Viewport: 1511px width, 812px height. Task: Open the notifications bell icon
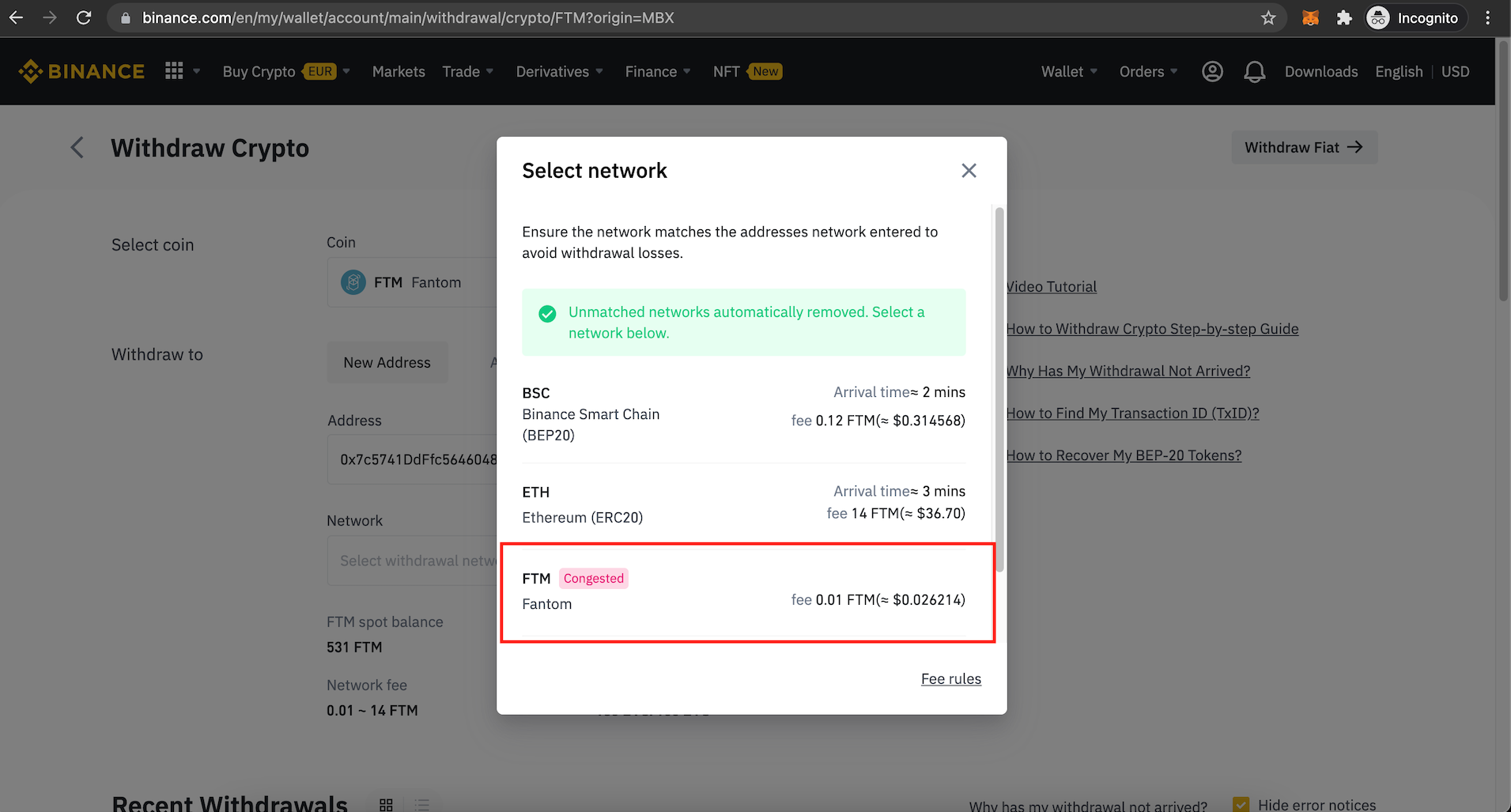(1254, 72)
